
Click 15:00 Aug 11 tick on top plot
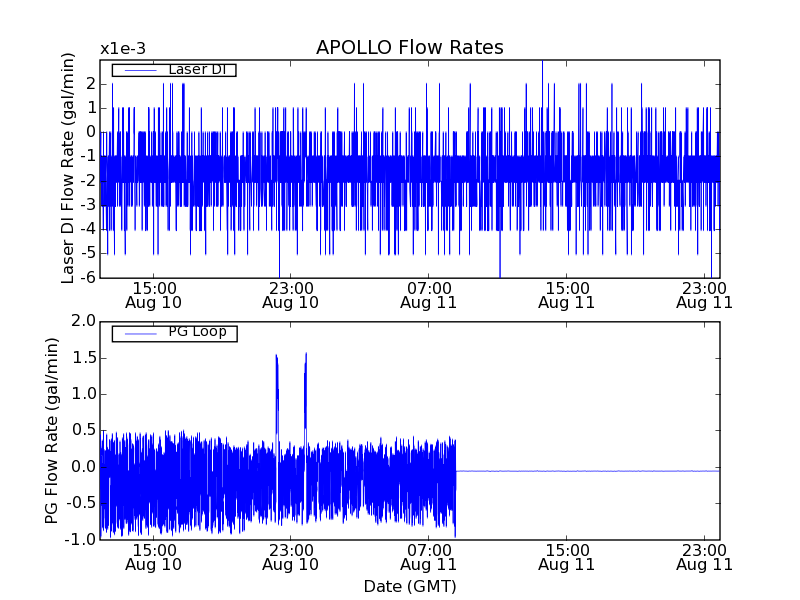click(x=567, y=294)
